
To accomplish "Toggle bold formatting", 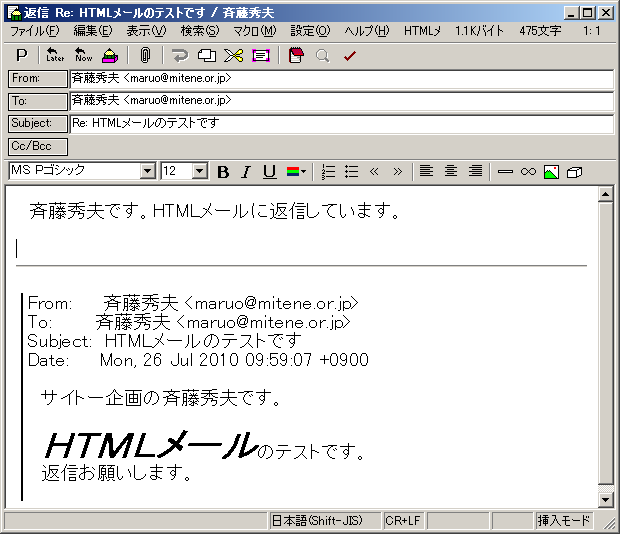I will tap(223, 172).
